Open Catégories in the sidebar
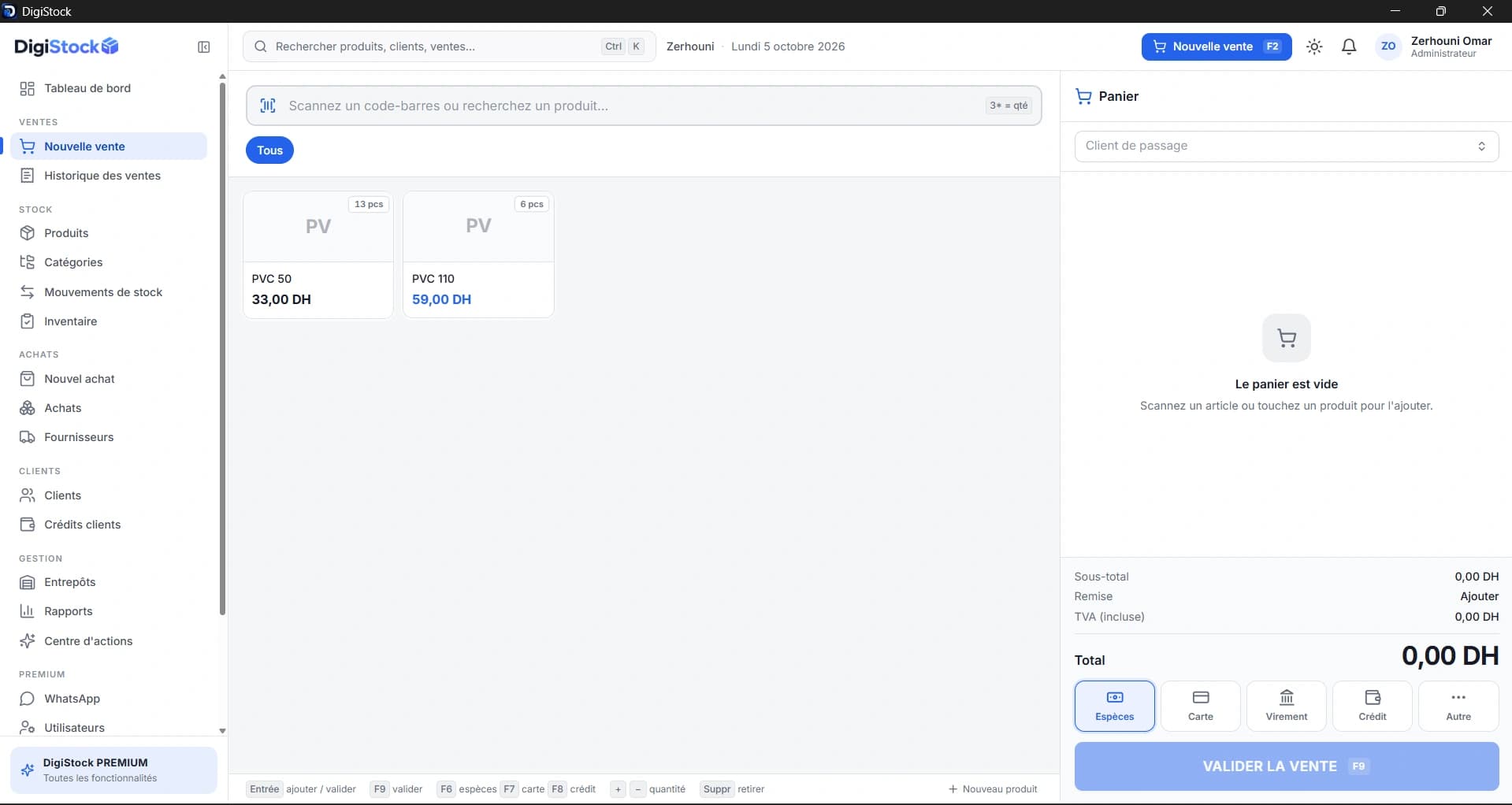 [109, 262]
